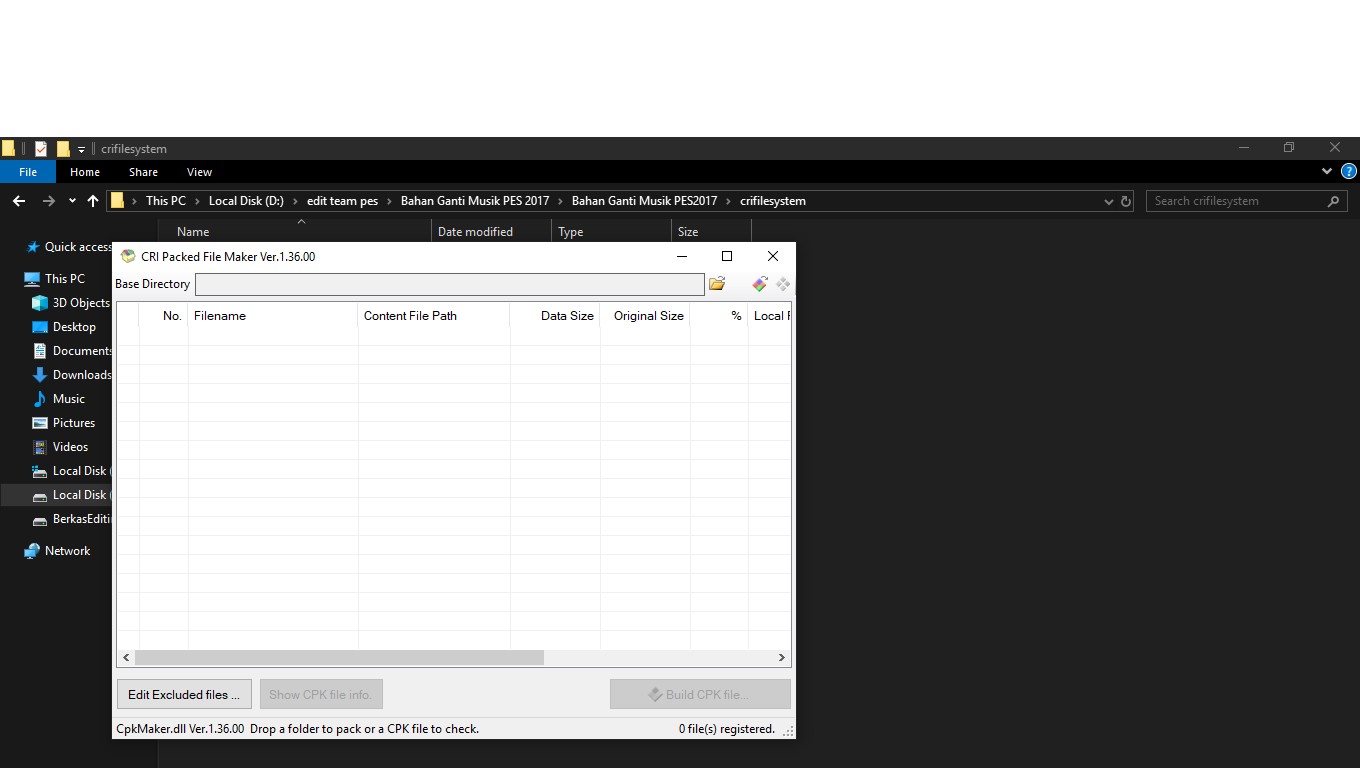Click the Content File Path column header
The height and width of the screenshot is (768, 1360).
434,316
